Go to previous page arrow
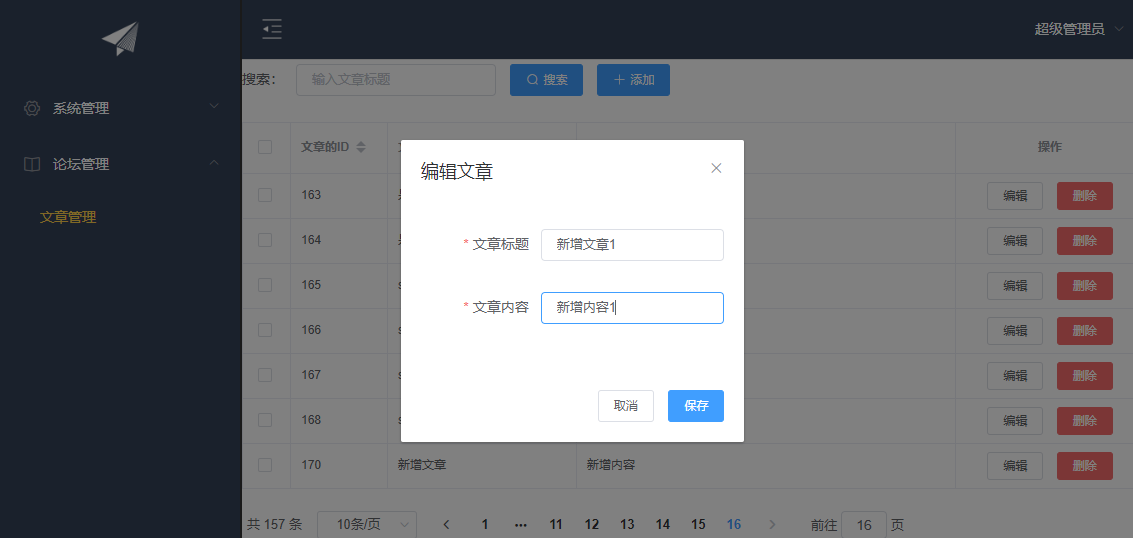This screenshot has height=538, width=1133. pyautogui.click(x=447, y=525)
